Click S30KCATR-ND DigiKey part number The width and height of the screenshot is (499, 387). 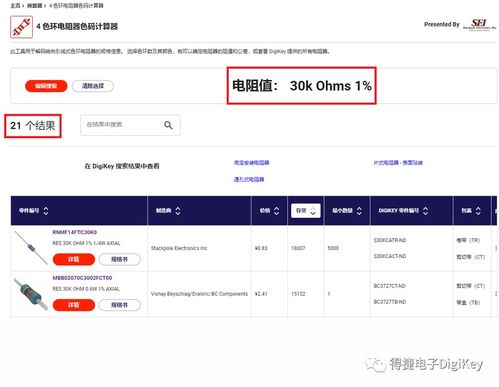[x=390, y=240]
